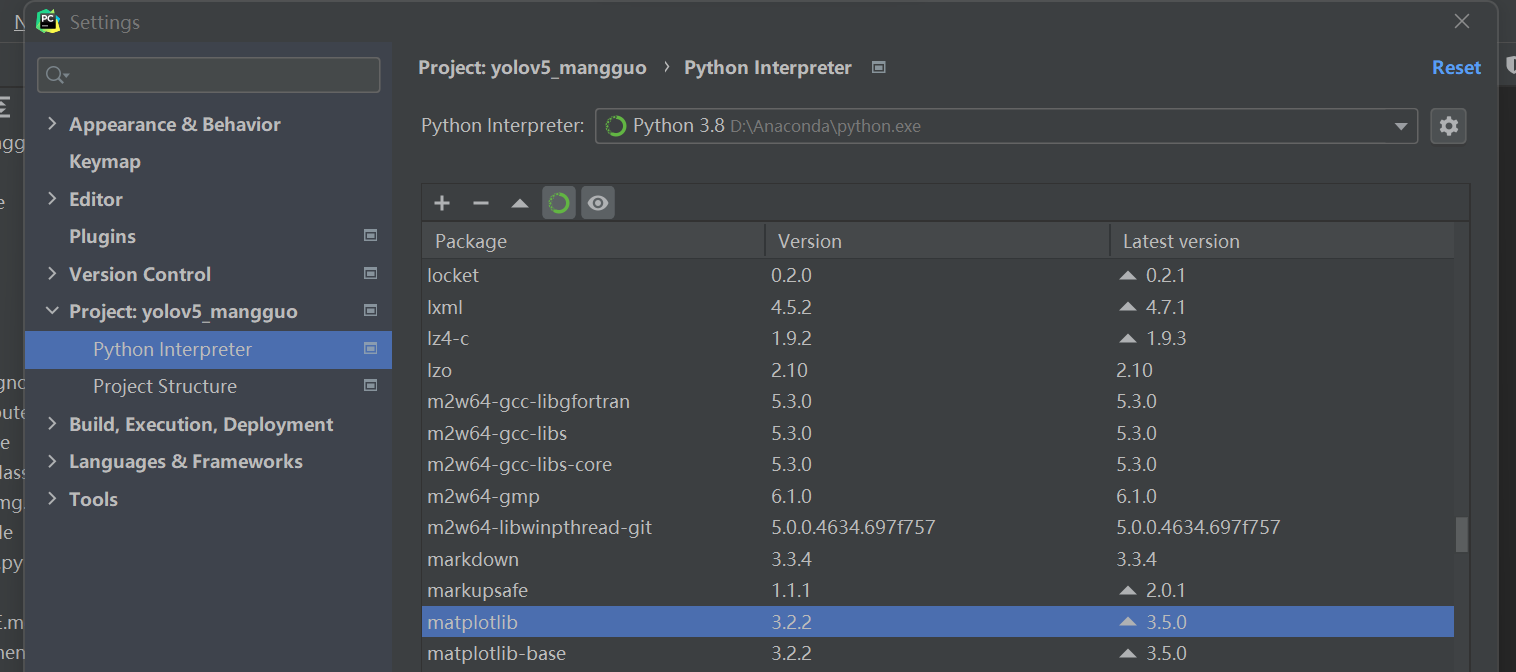Select the m2w64-gcc-libs-core package row

coord(938,464)
